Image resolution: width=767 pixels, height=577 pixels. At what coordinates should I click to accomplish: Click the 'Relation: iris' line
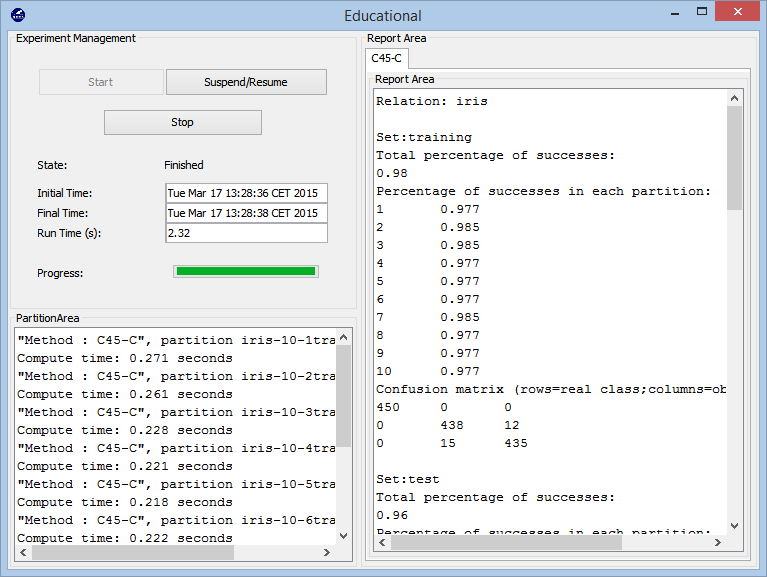432,101
